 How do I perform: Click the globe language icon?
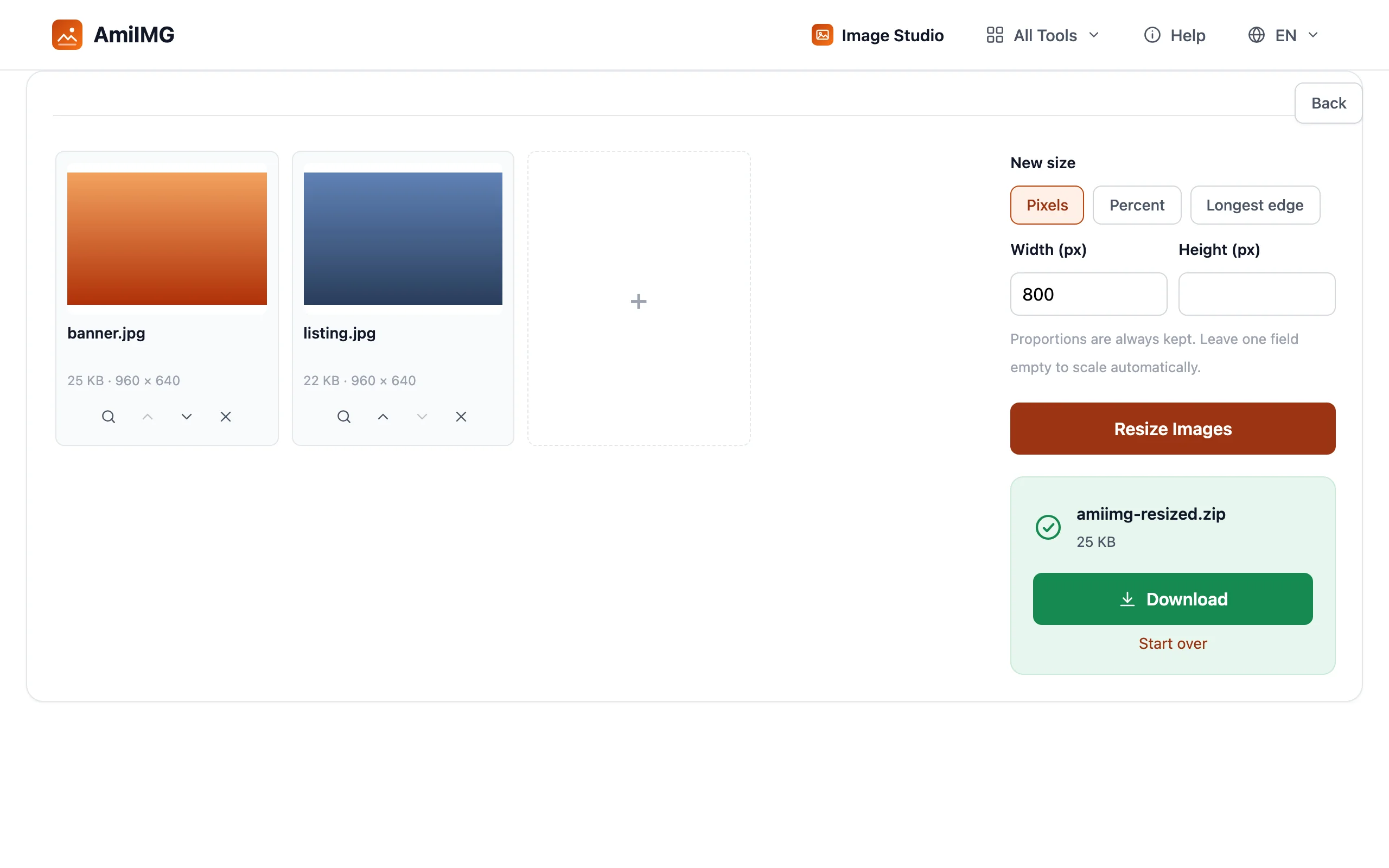1257,35
